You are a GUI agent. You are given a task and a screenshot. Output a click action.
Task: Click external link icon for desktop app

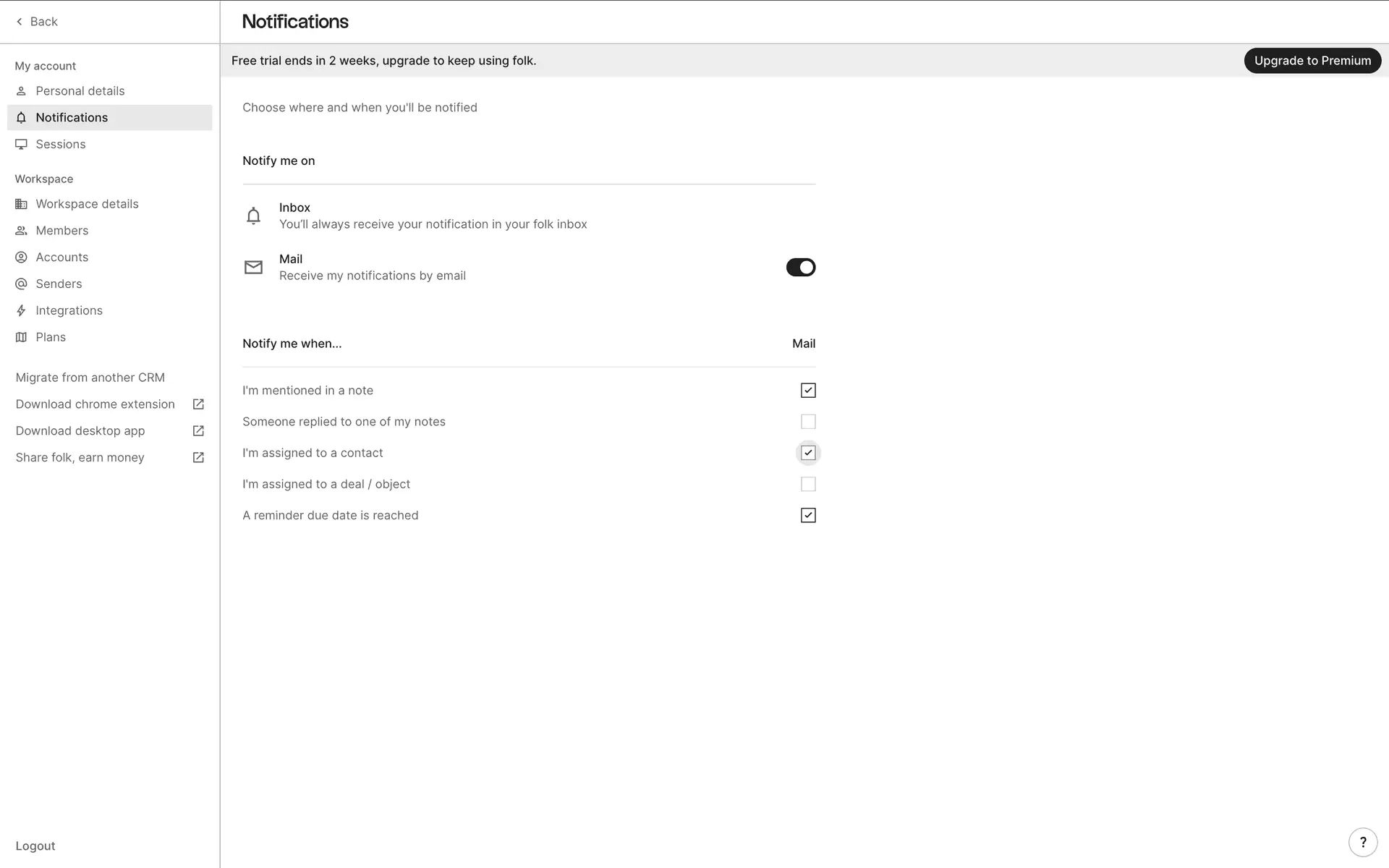(198, 431)
